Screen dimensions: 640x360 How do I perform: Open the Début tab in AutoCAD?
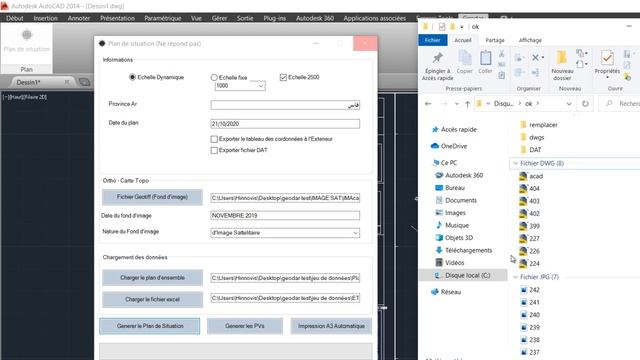tap(15, 18)
